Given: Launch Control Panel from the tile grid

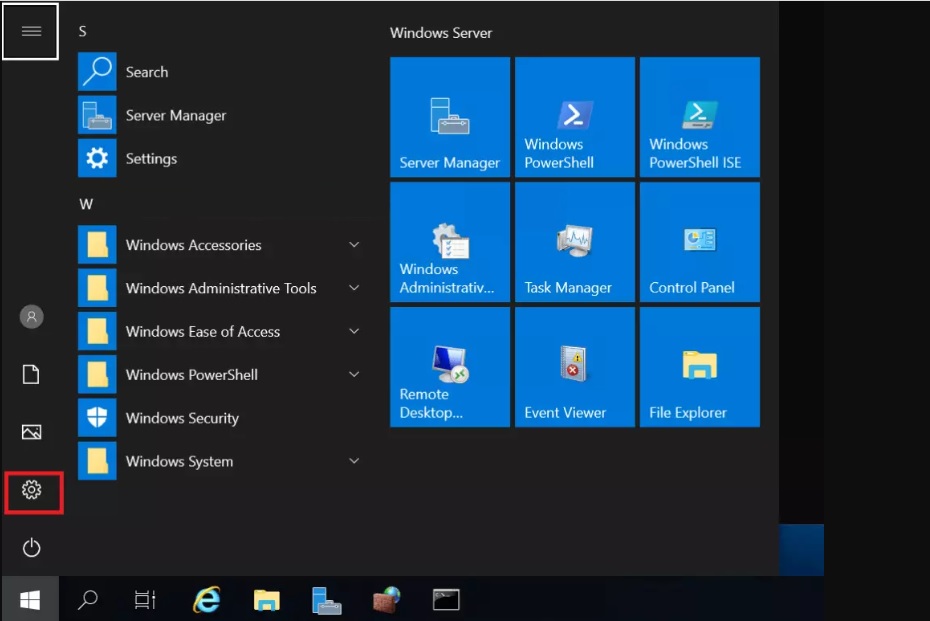Looking at the screenshot, I should coord(699,241).
